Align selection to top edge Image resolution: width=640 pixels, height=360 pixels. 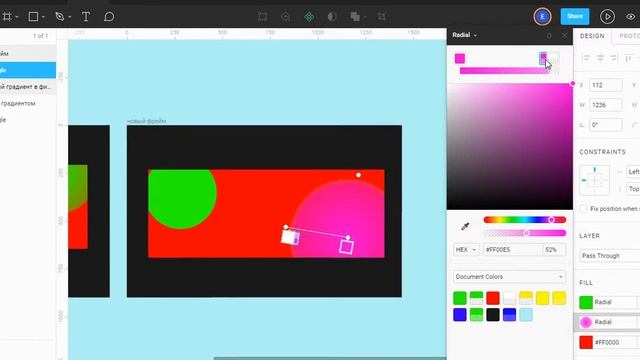click(628, 59)
